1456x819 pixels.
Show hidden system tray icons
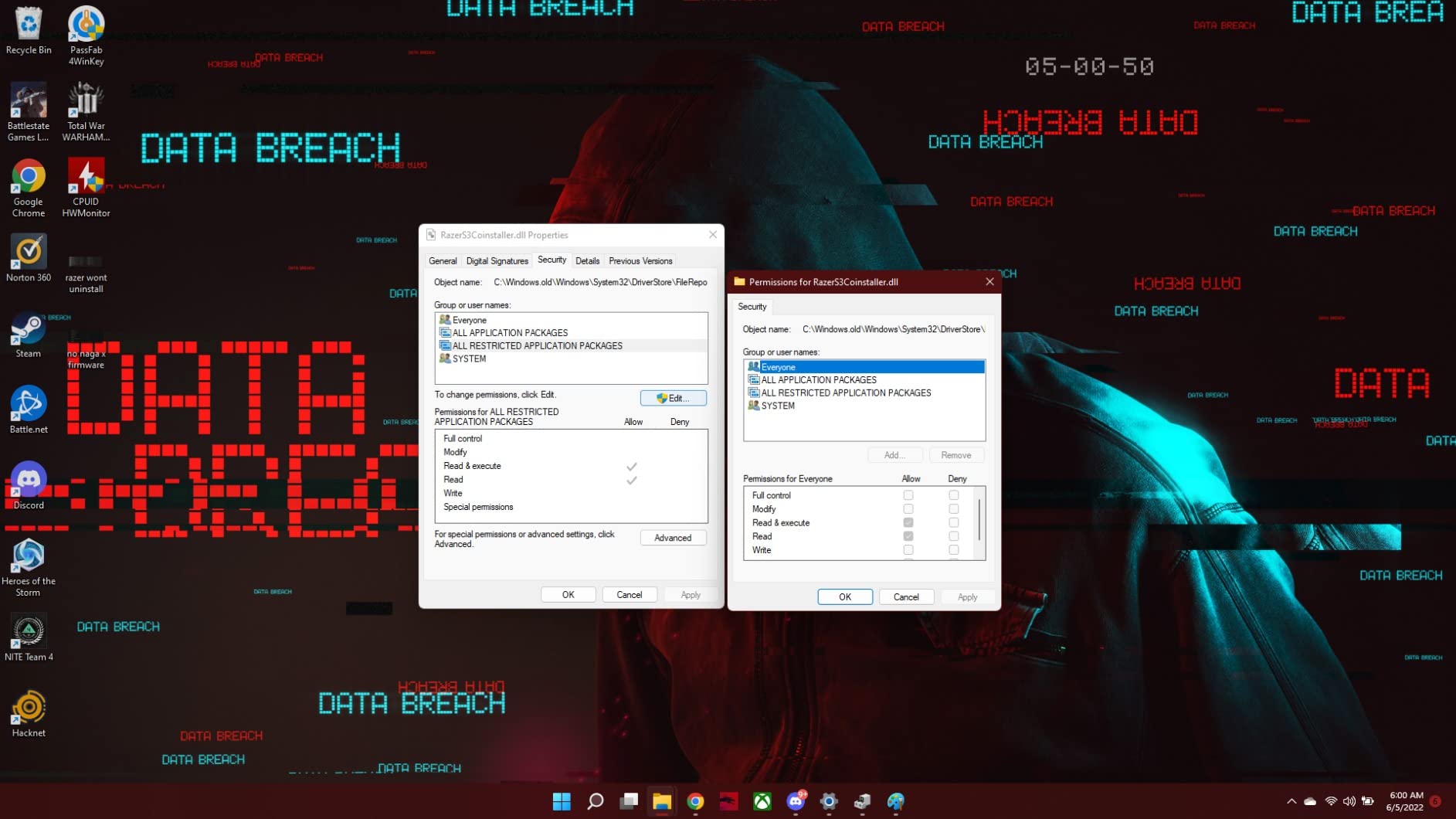point(1291,801)
